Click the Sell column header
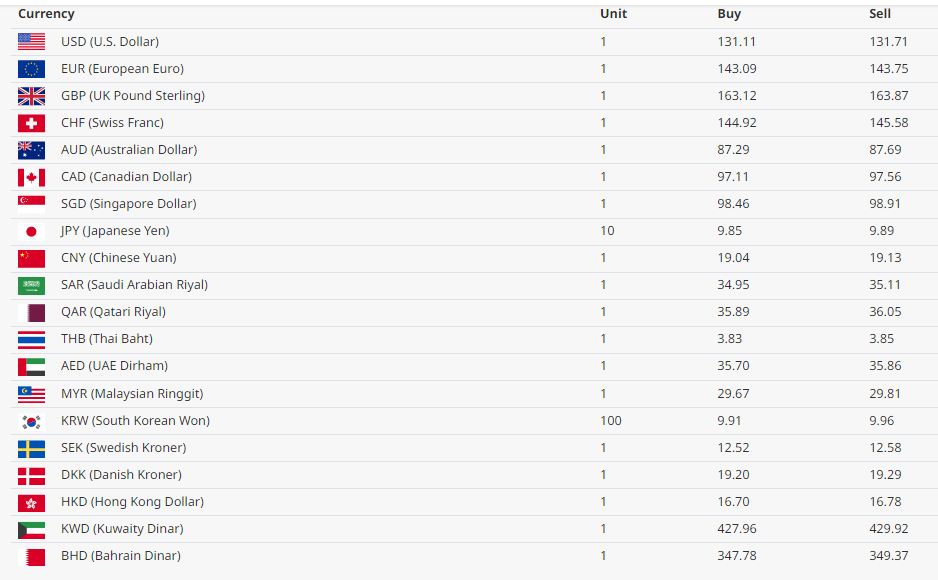 point(880,14)
